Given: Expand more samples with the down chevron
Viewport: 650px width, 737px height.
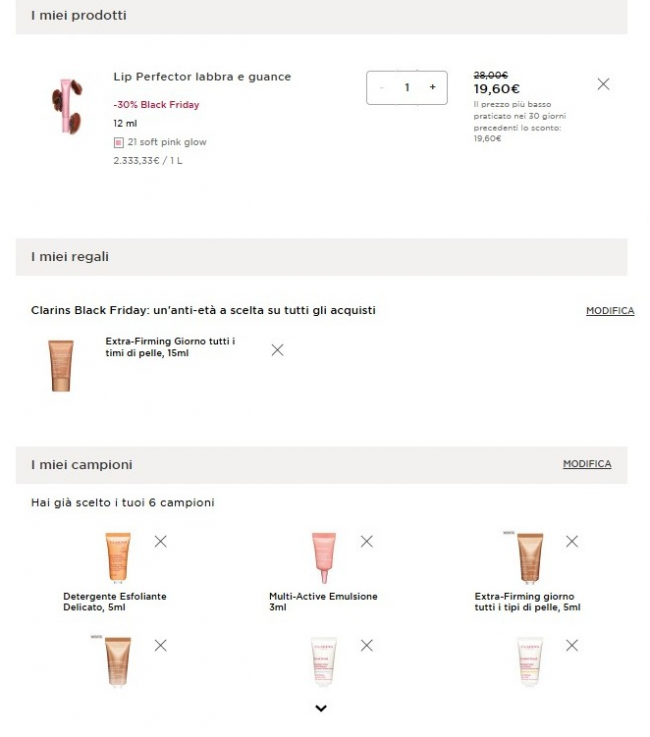Looking at the screenshot, I should click(x=321, y=709).
